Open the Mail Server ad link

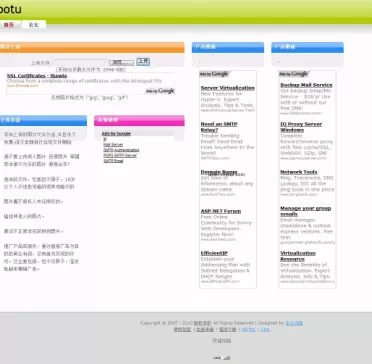[x=113, y=145]
